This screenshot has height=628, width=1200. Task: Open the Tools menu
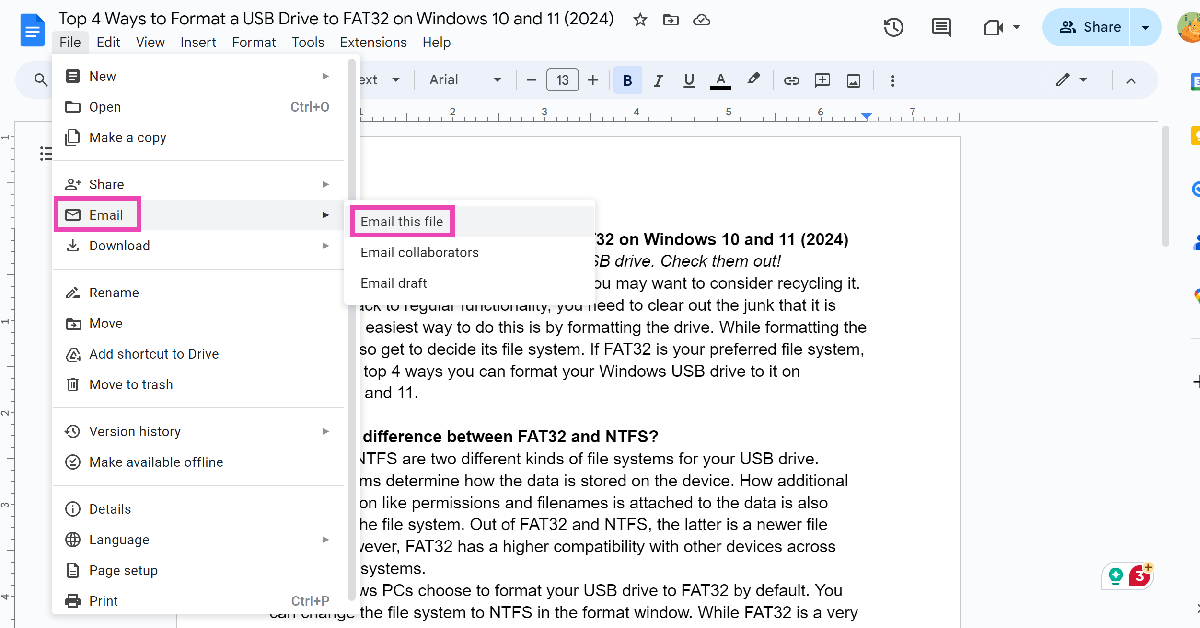pyautogui.click(x=308, y=42)
